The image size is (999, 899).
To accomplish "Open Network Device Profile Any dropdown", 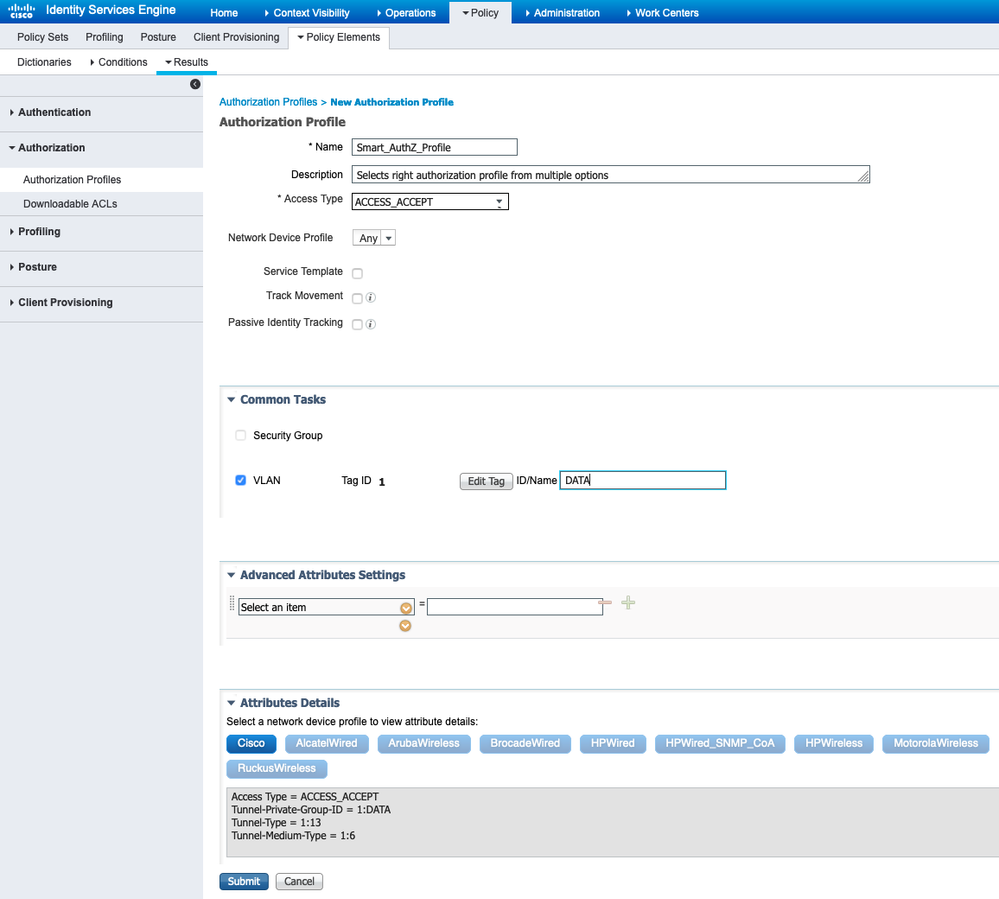I will (374, 238).
